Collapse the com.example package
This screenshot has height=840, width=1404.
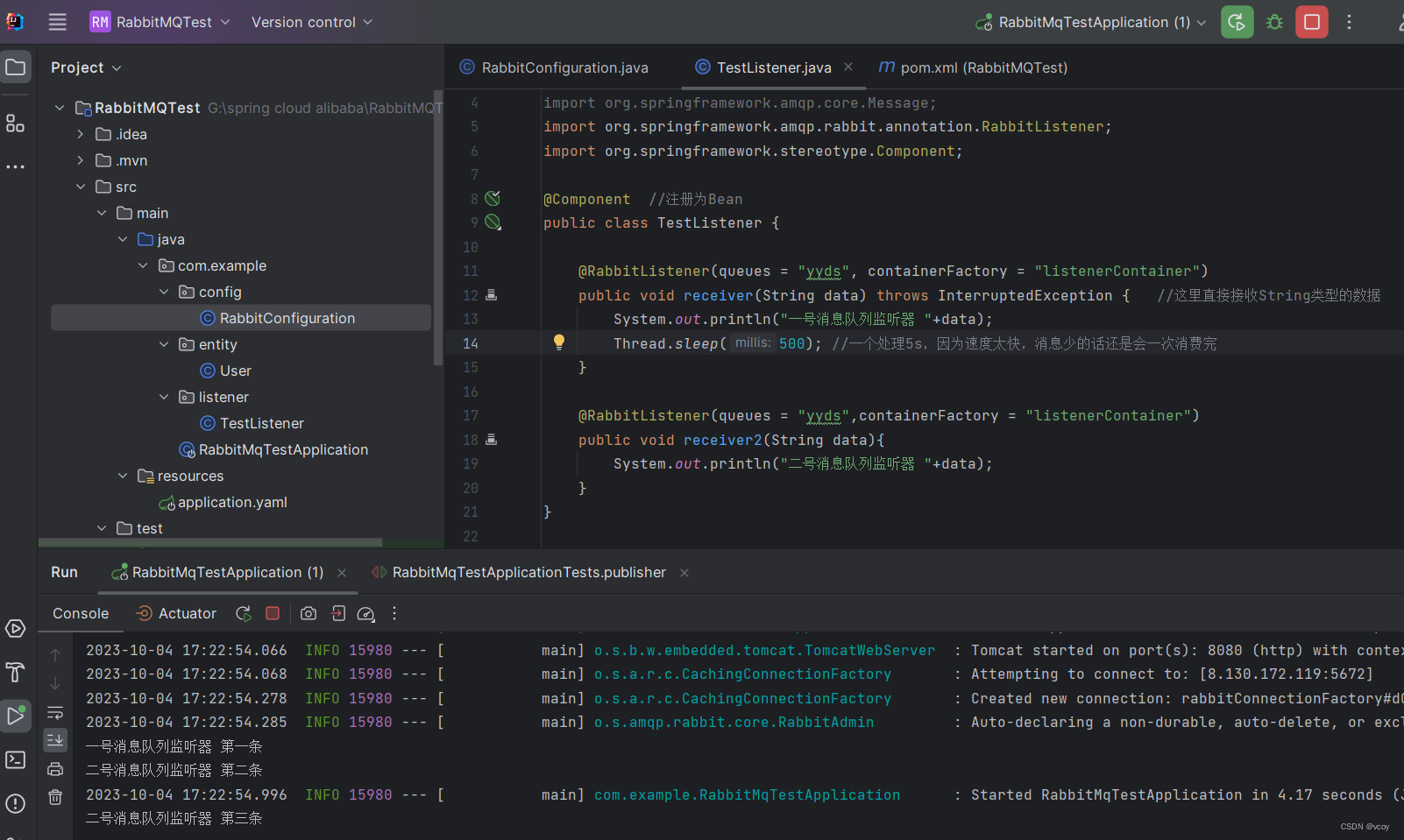pyautogui.click(x=143, y=265)
